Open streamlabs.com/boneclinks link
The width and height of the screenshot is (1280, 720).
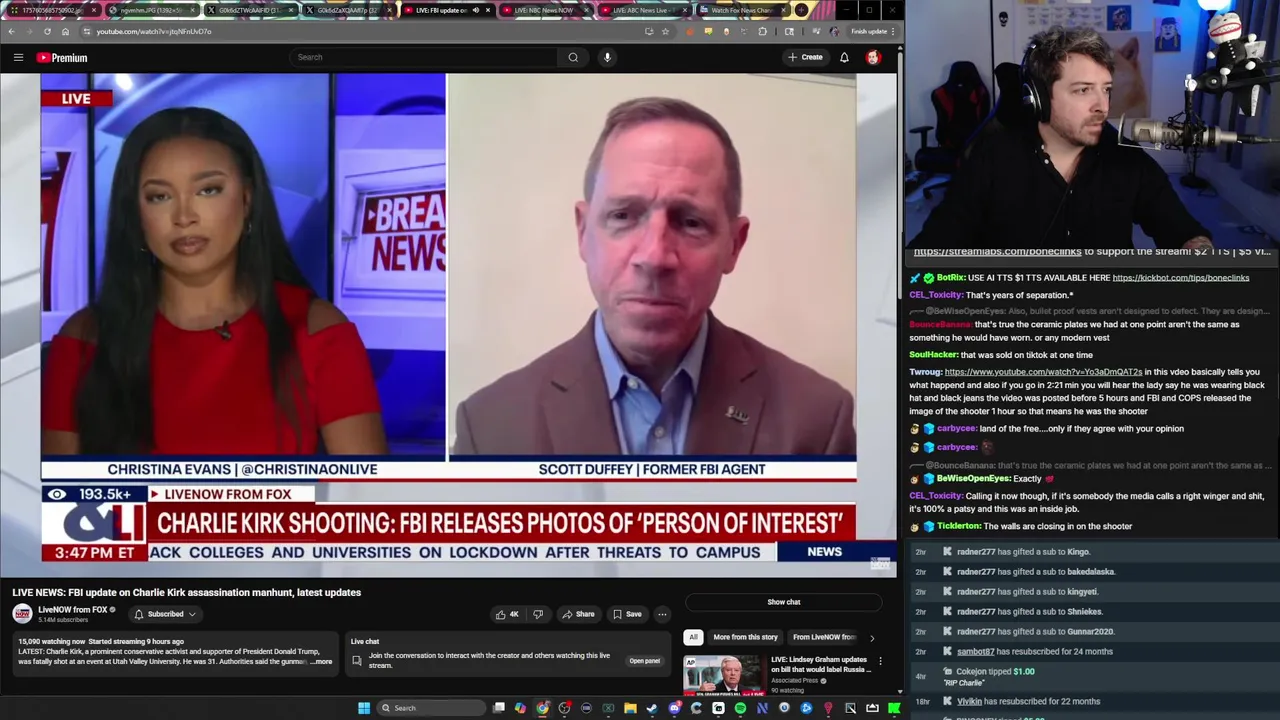(x=997, y=252)
